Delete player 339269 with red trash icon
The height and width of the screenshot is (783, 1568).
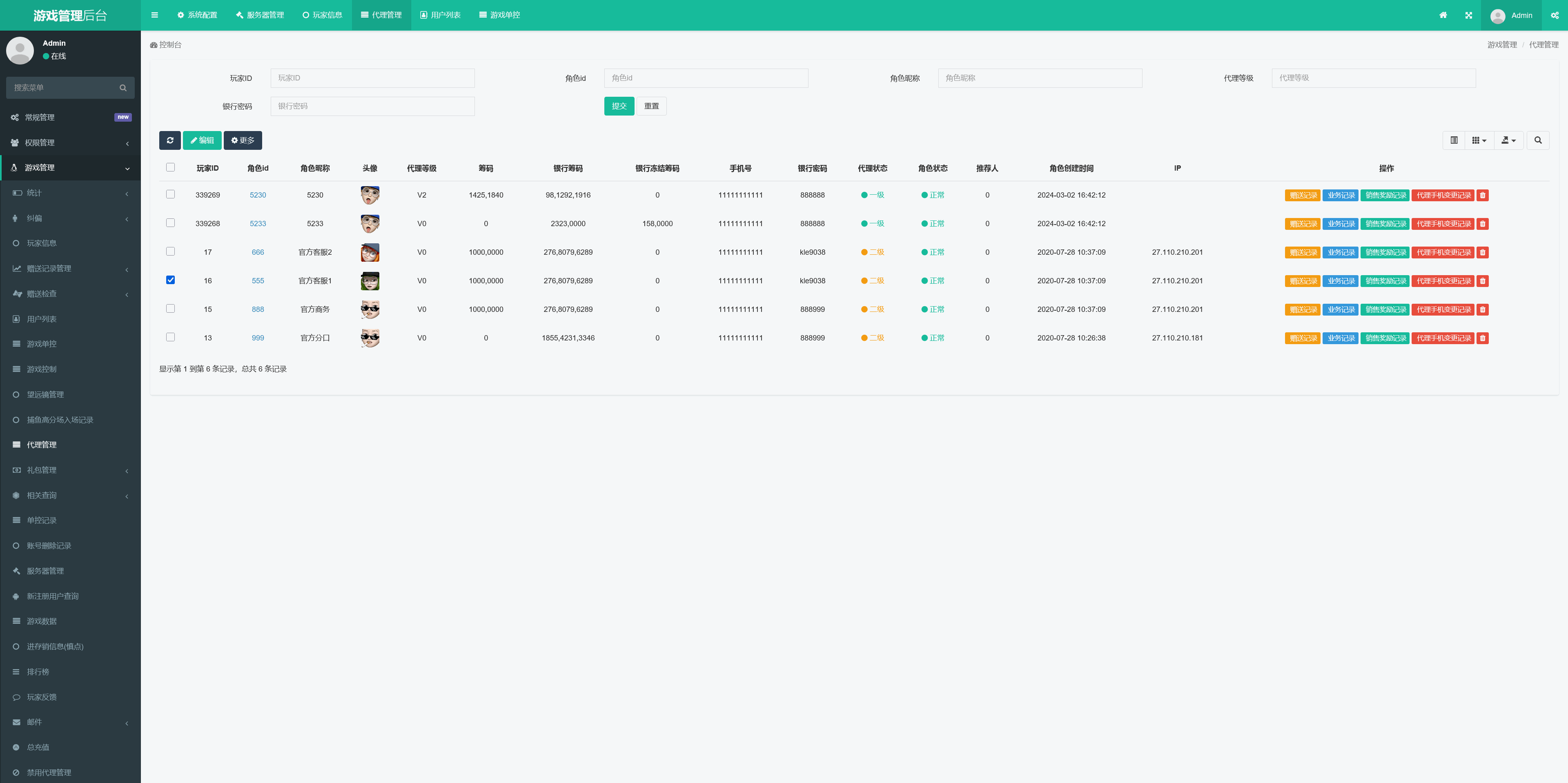tap(1483, 195)
